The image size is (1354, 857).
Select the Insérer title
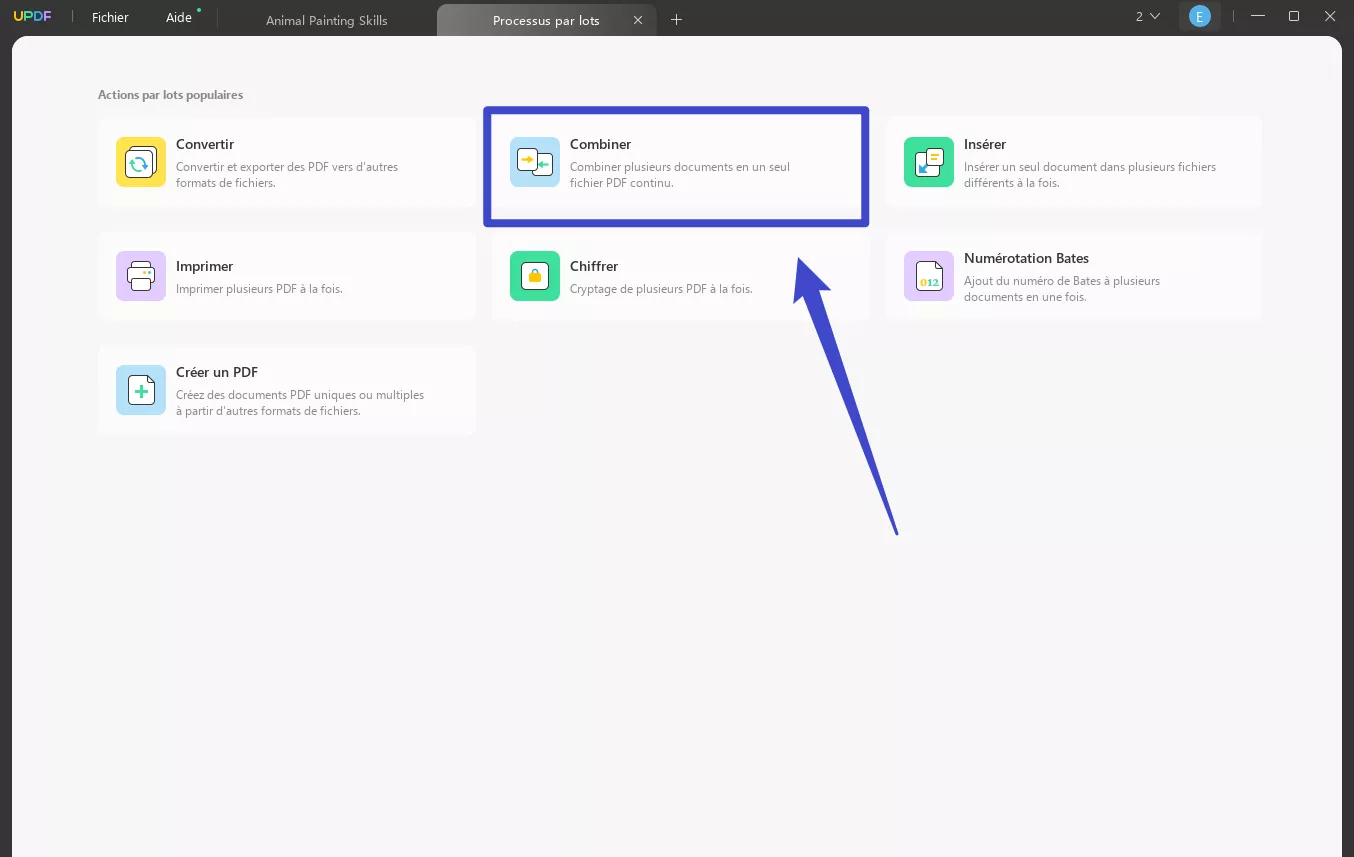pos(985,144)
